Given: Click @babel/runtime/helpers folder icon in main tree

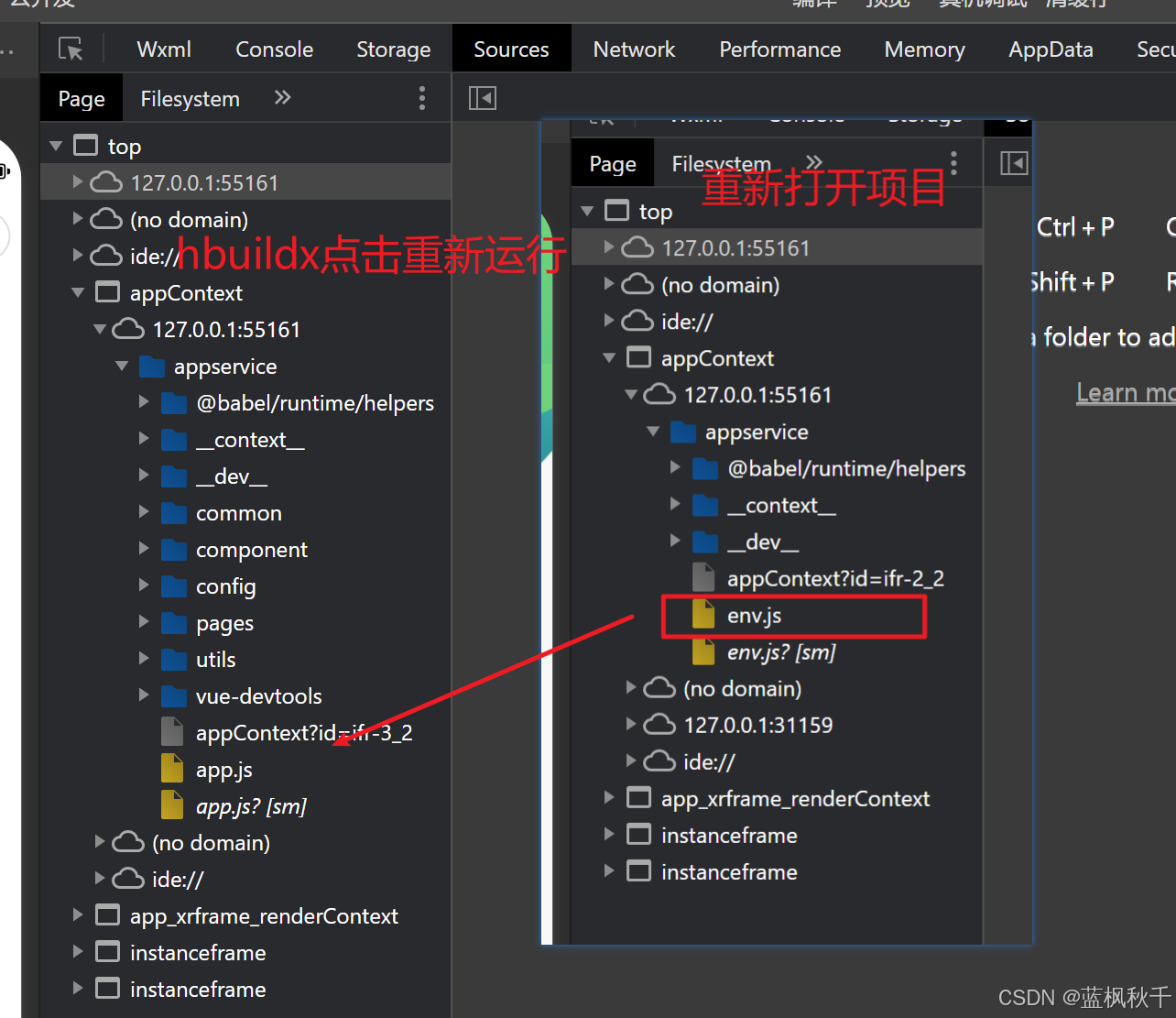Looking at the screenshot, I should pyautogui.click(x=173, y=403).
